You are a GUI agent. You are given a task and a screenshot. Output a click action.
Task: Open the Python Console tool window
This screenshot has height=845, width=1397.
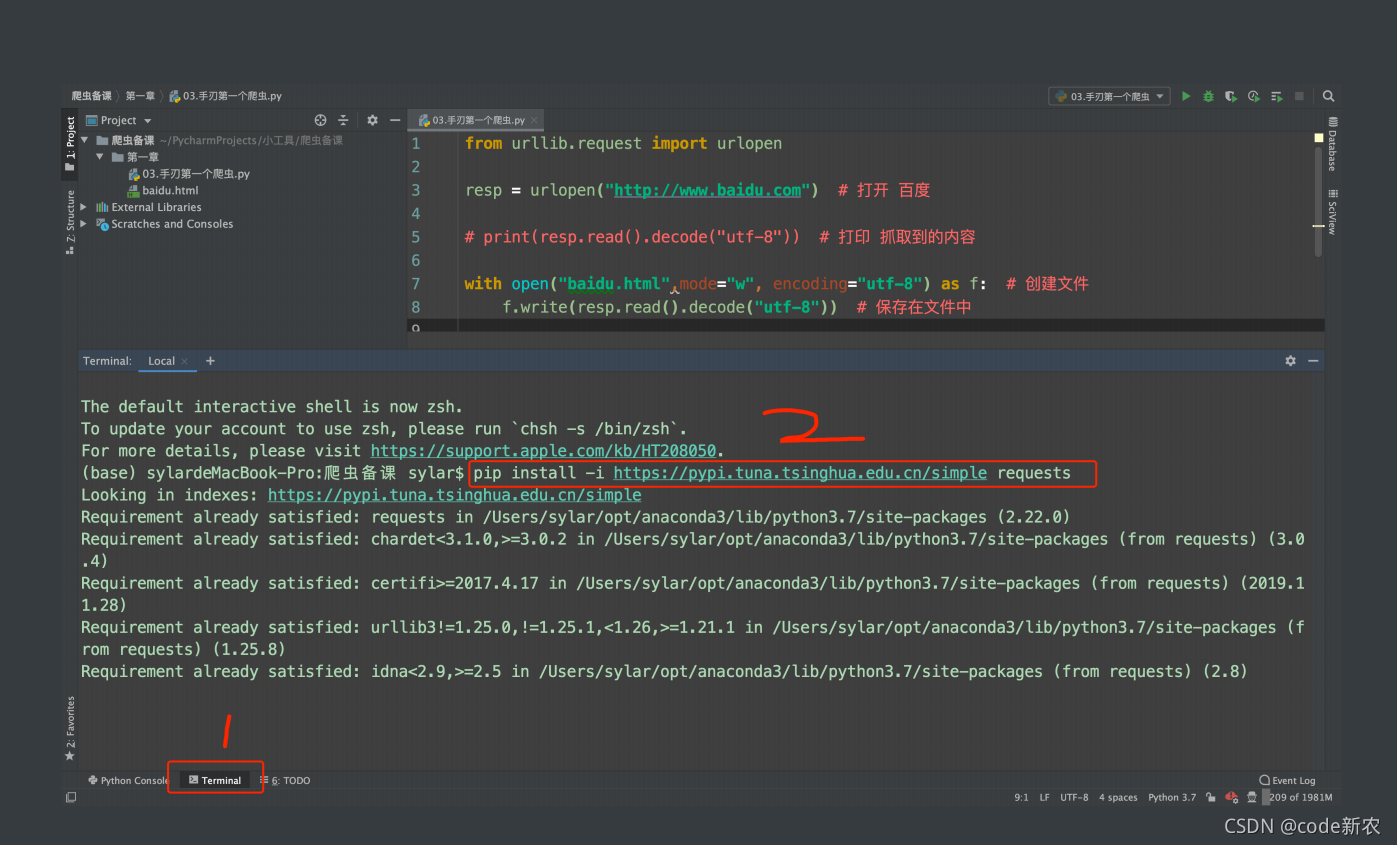point(128,780)
